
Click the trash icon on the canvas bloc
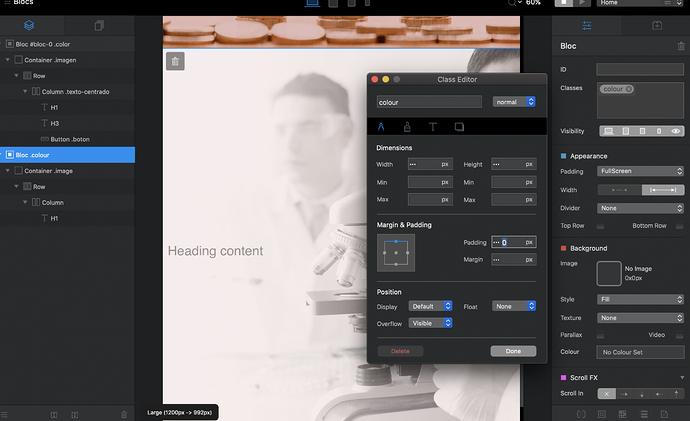[x=176, y=62]
